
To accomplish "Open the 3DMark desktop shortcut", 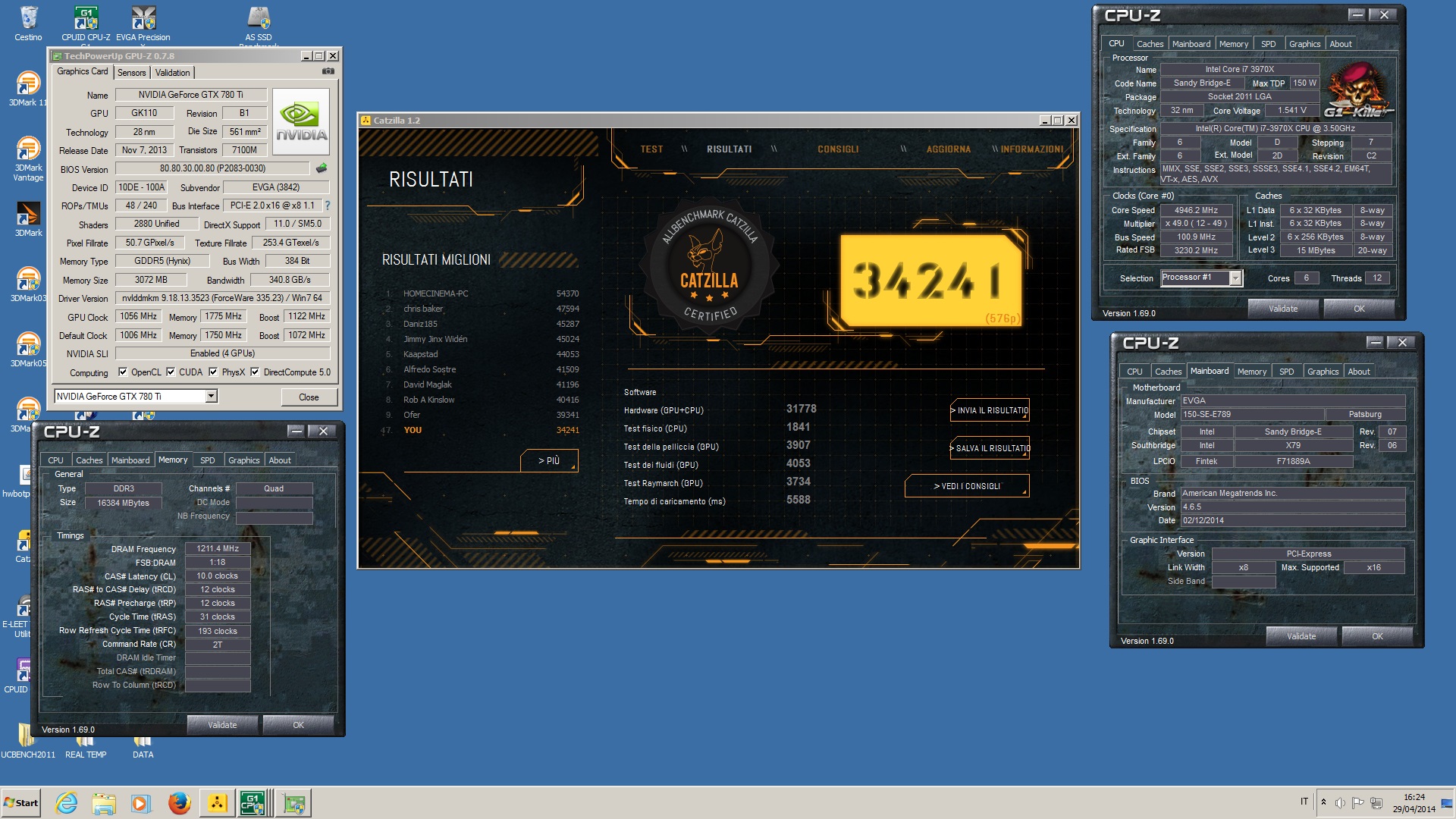I will coord(28,218).
